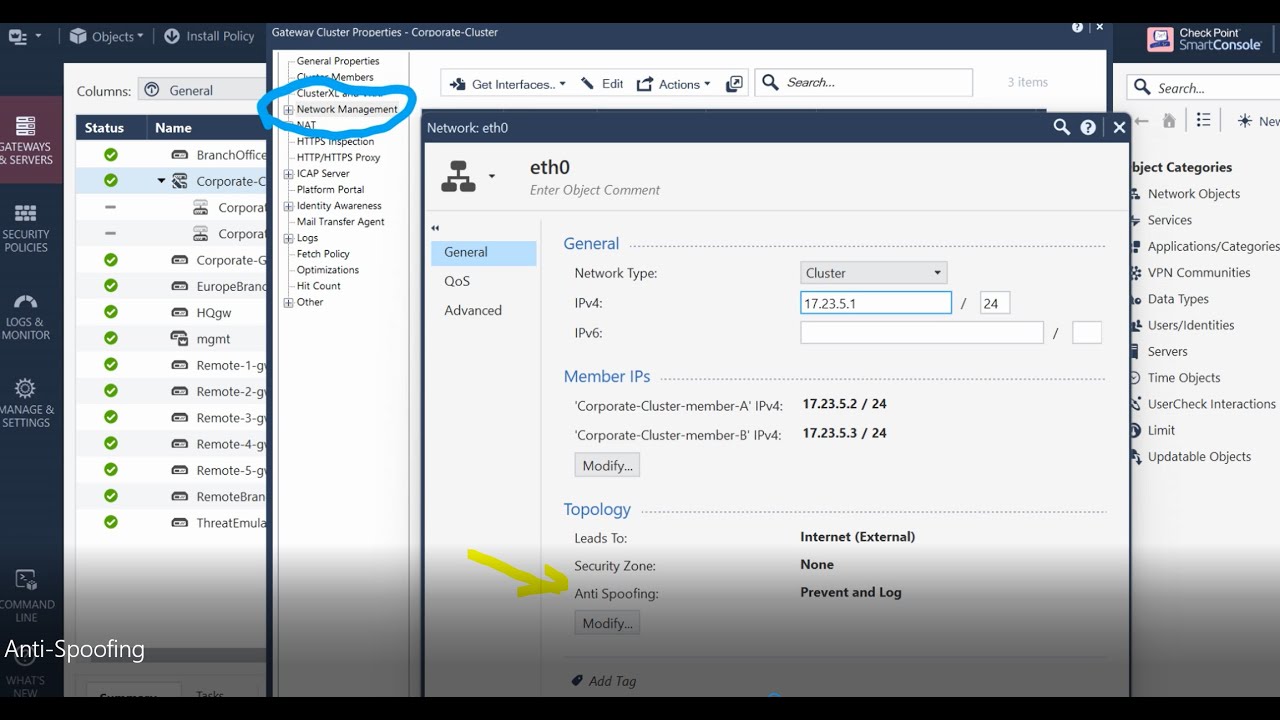Click IPv4 mask length field
This screenshot has height=720, width=1280.
[x=995, y=303]
